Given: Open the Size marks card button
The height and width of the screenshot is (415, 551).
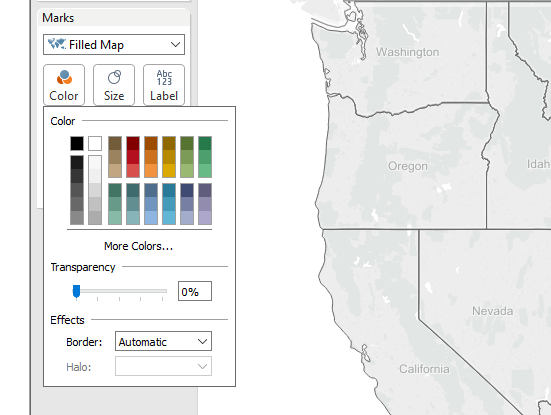Looking at the screenshot, I should pyautogui.click(x=114, y=85).
